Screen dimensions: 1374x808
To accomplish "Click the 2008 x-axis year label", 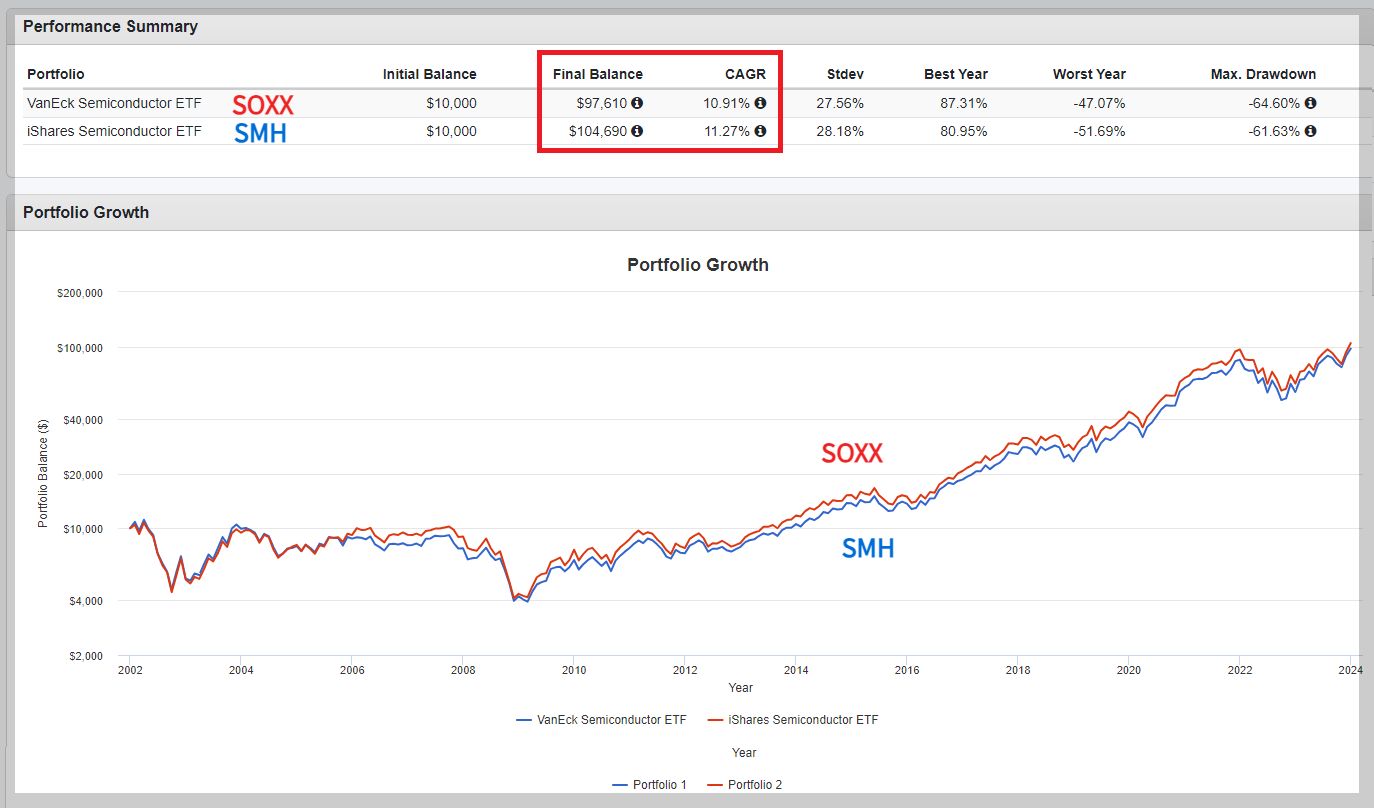I will click(462, 671).
